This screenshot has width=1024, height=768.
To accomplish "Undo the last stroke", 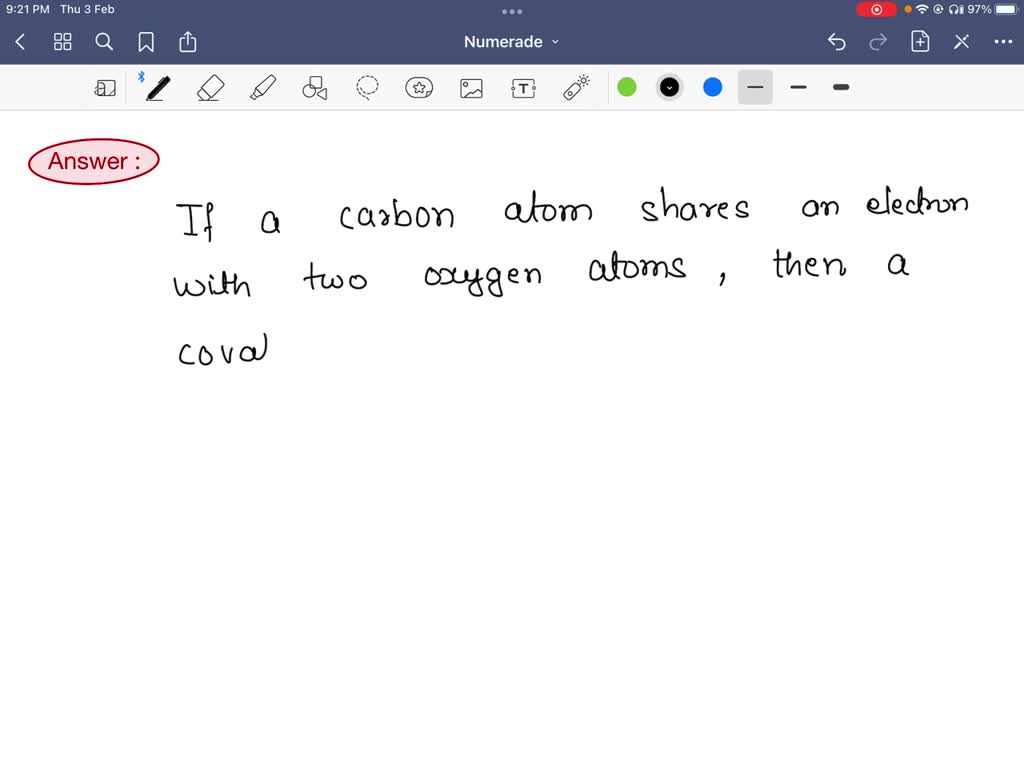I will pyautogui.click(x=837, y=42).
